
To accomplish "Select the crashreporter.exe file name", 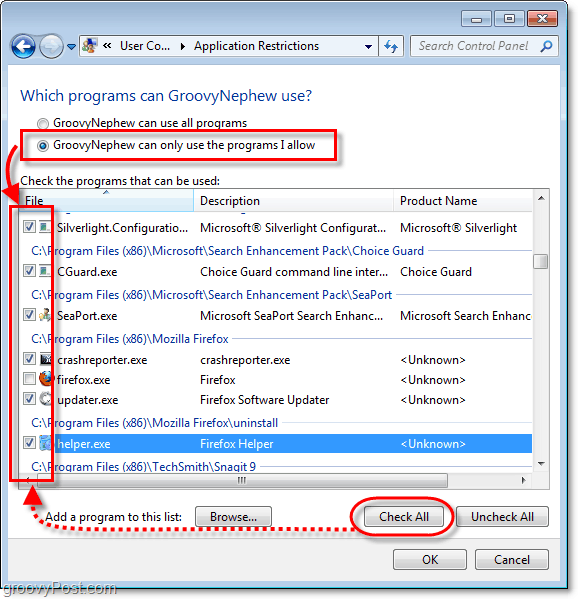I will (102, 360).
